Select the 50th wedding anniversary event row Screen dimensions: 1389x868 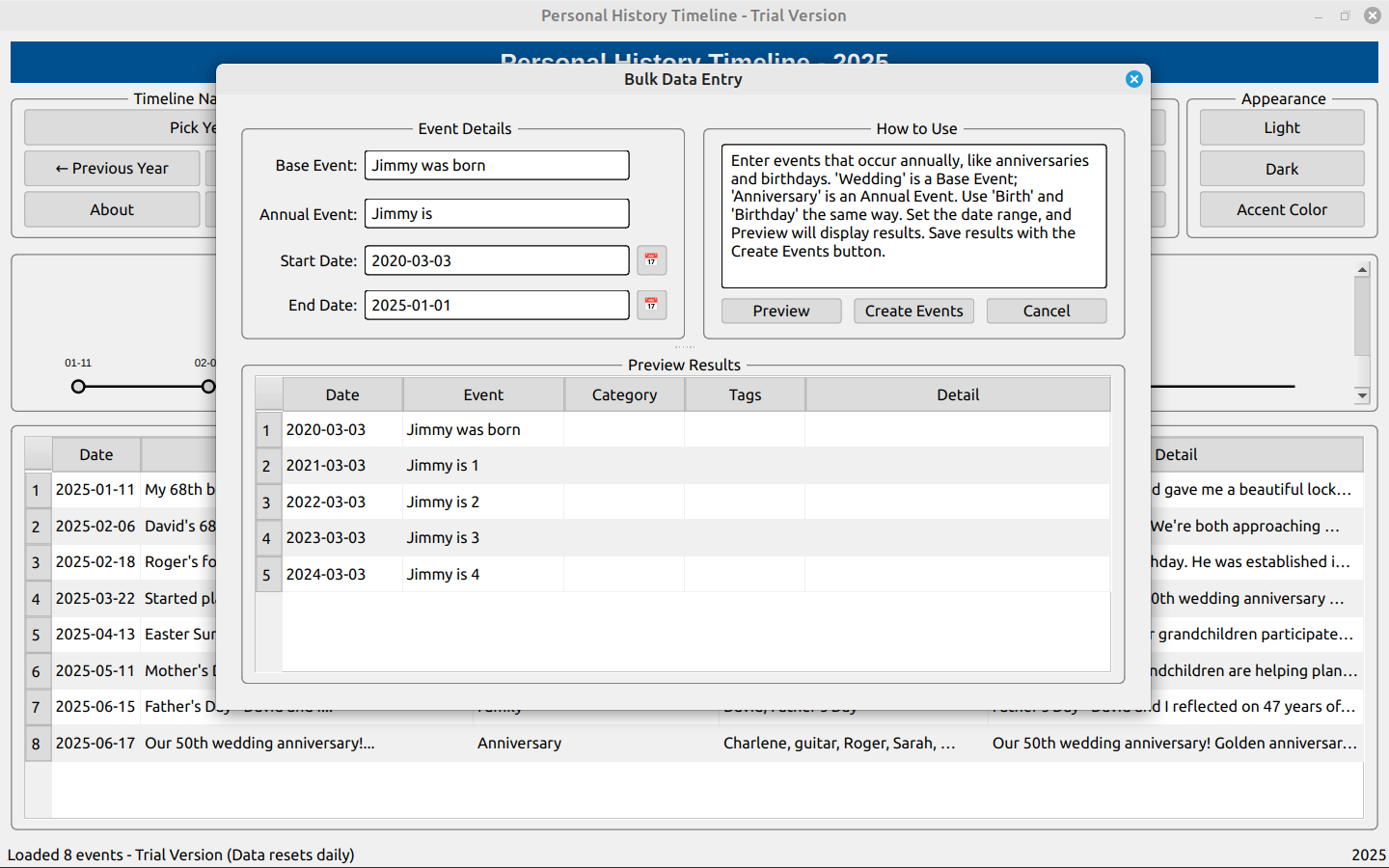(x=259, y=743)
